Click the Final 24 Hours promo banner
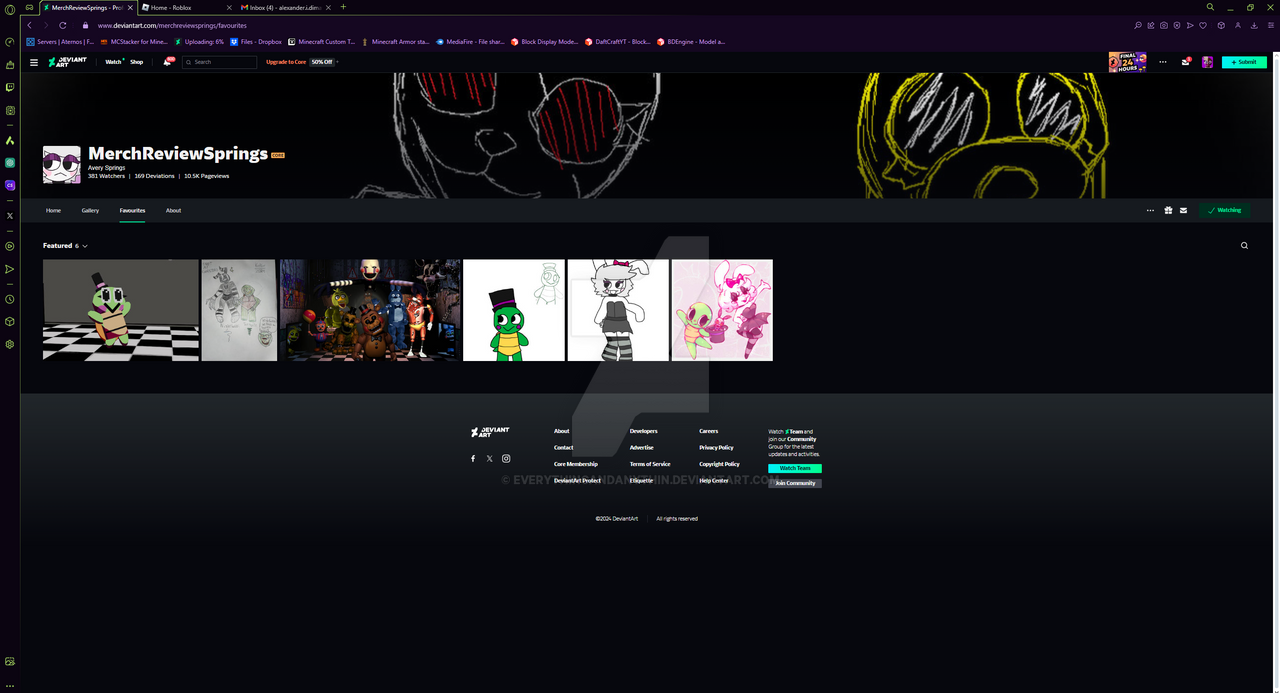Screen dimensions: 1280x693 coord(1127,62)
